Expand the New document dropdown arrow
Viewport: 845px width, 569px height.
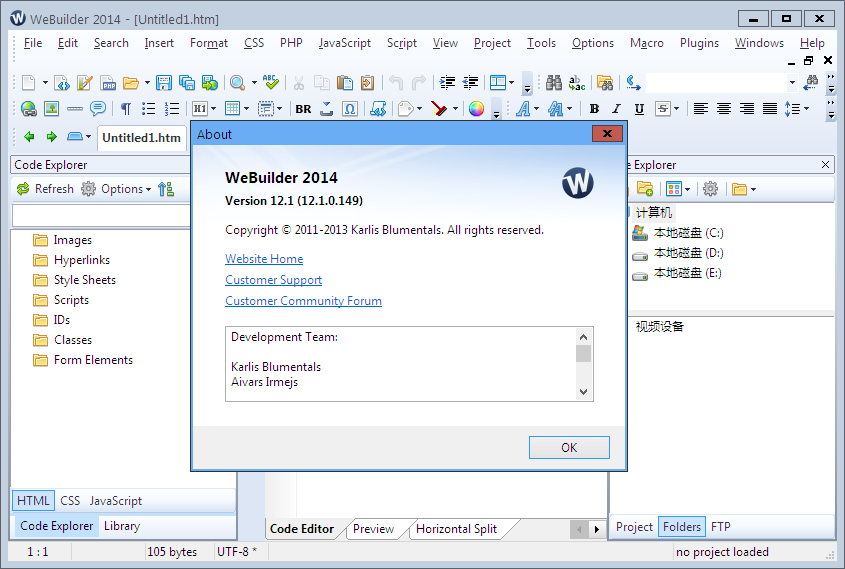click(45, 83)
